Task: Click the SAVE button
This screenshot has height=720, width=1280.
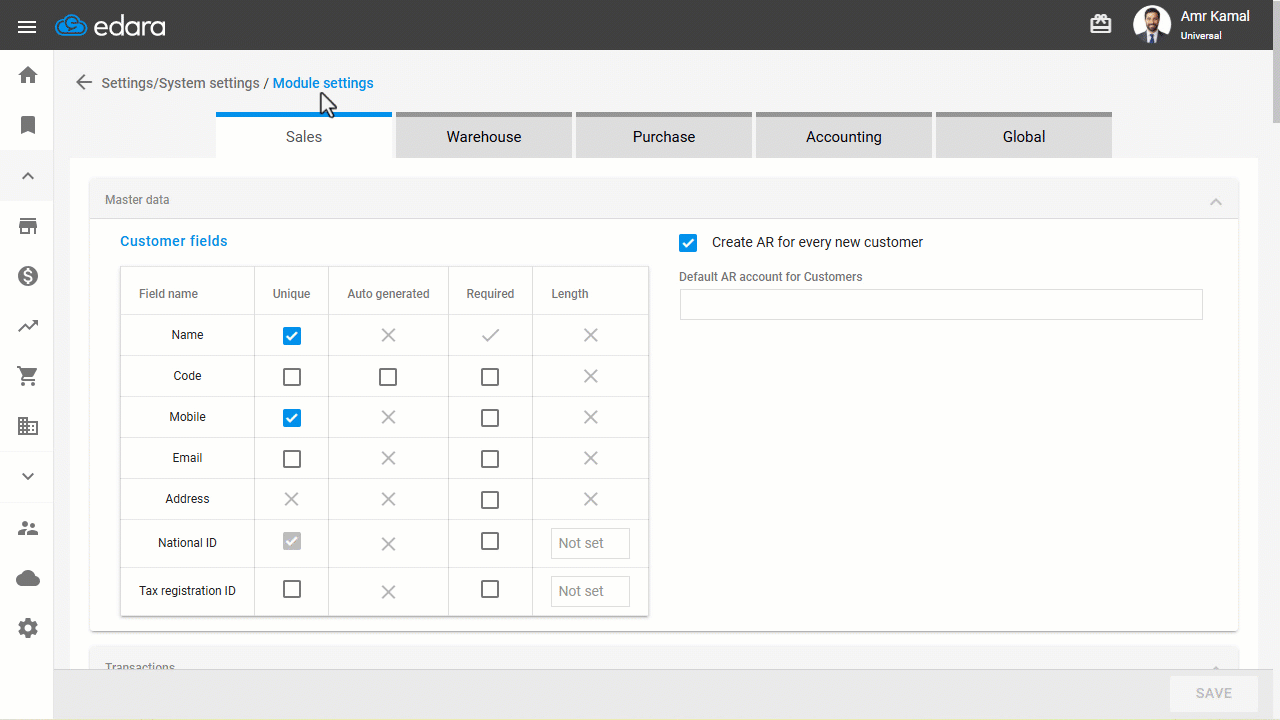Action: click(1214, 693)
